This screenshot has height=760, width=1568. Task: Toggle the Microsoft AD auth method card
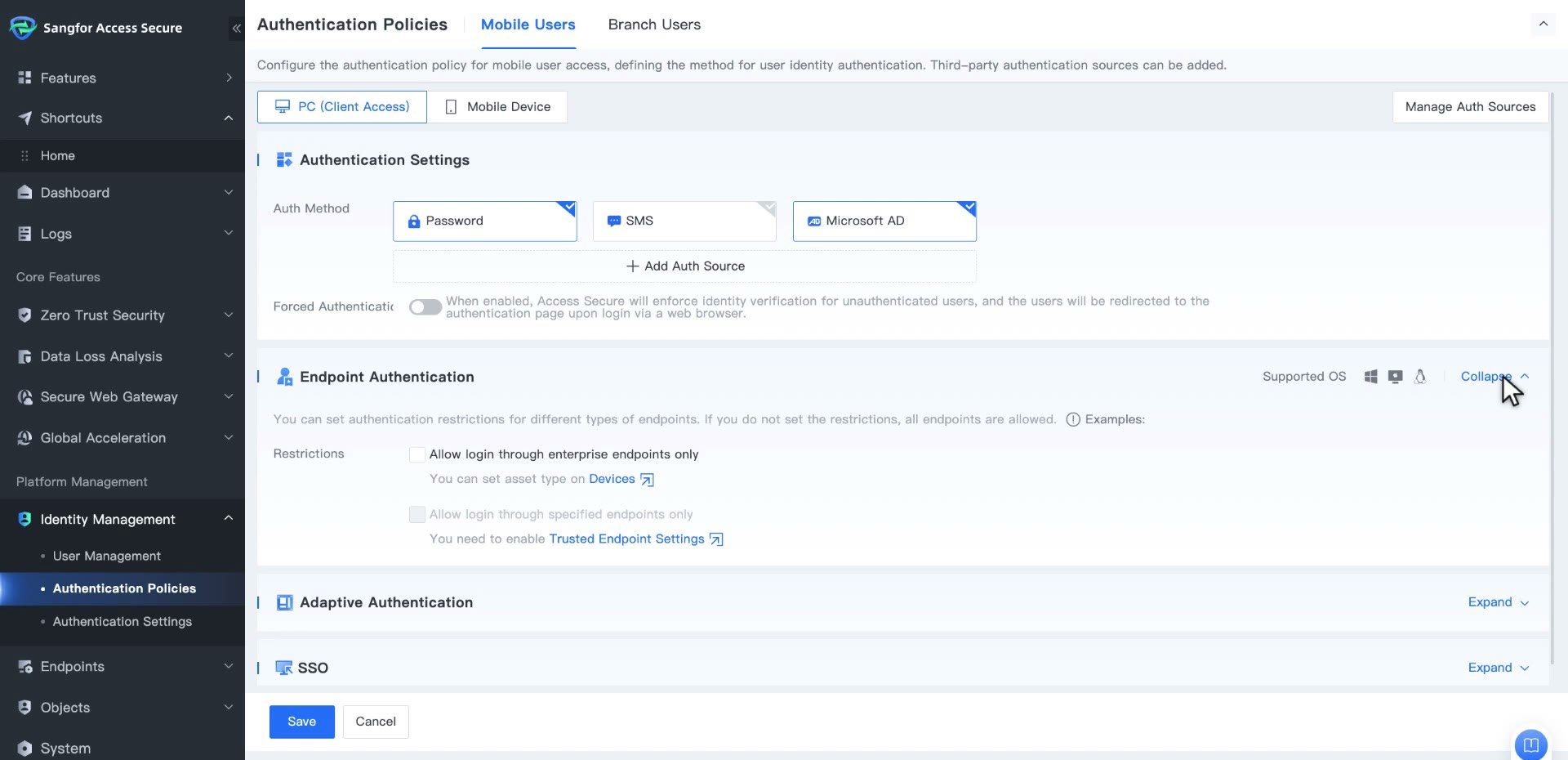[884, 221]
